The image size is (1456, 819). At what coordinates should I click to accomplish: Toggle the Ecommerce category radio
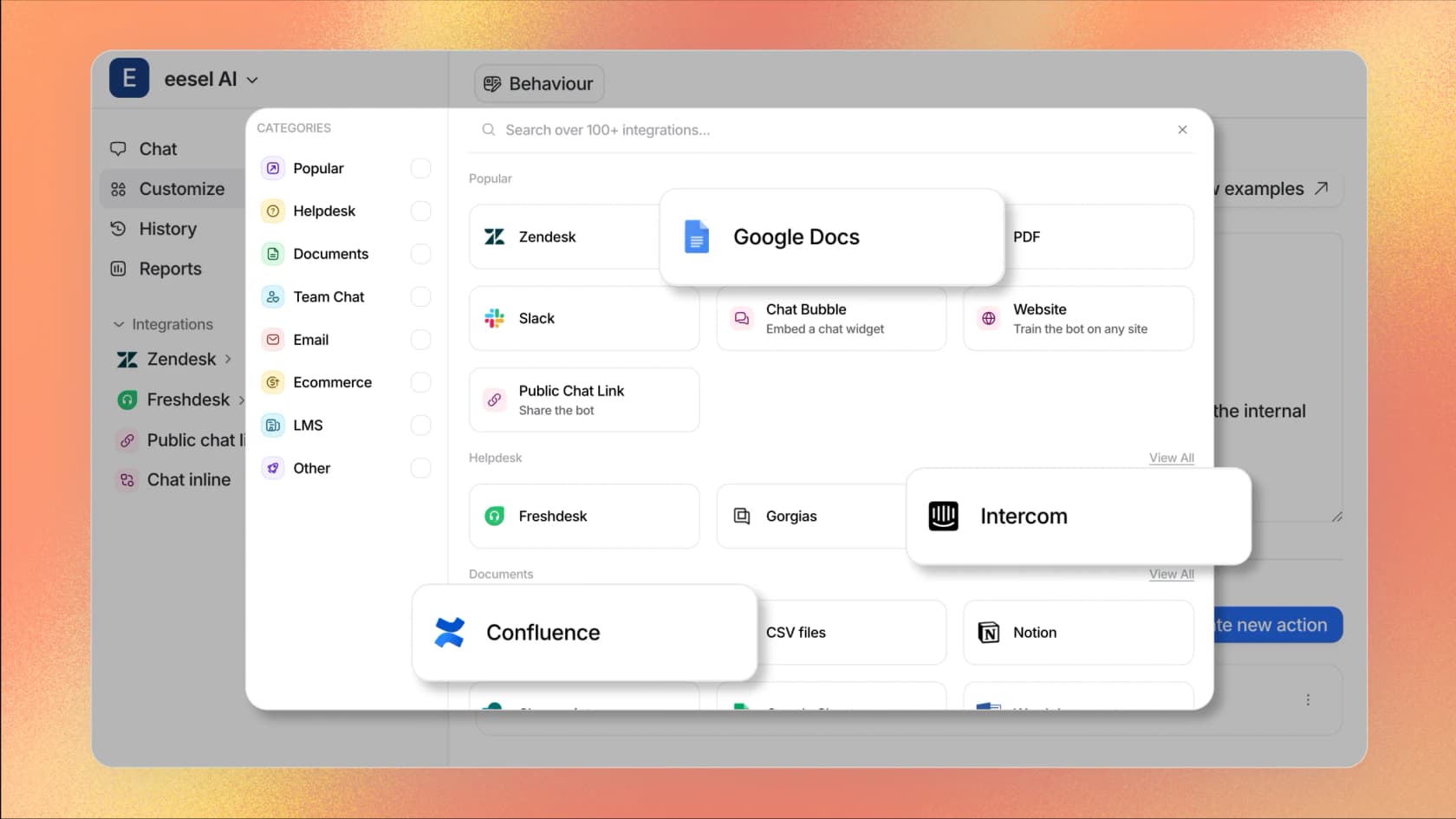[x=420, y=382]
